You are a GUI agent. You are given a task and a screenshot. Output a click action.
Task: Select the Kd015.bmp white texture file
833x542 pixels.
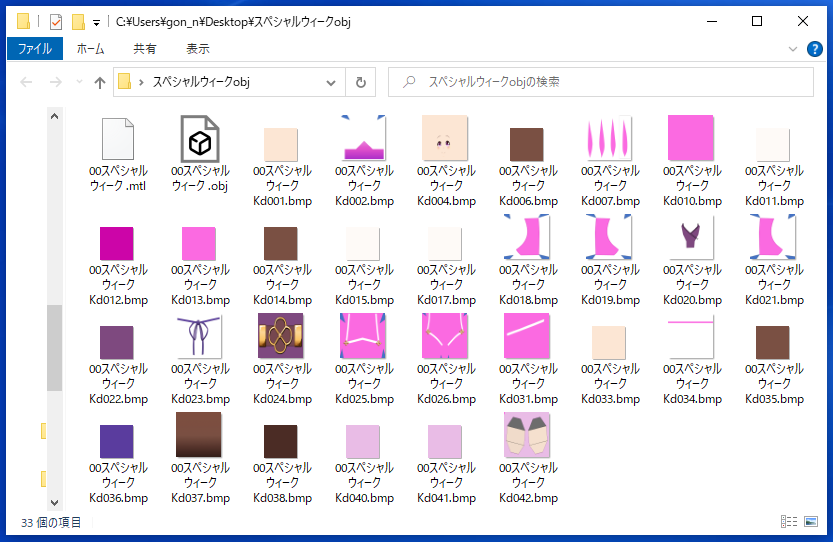pos(363,243)
